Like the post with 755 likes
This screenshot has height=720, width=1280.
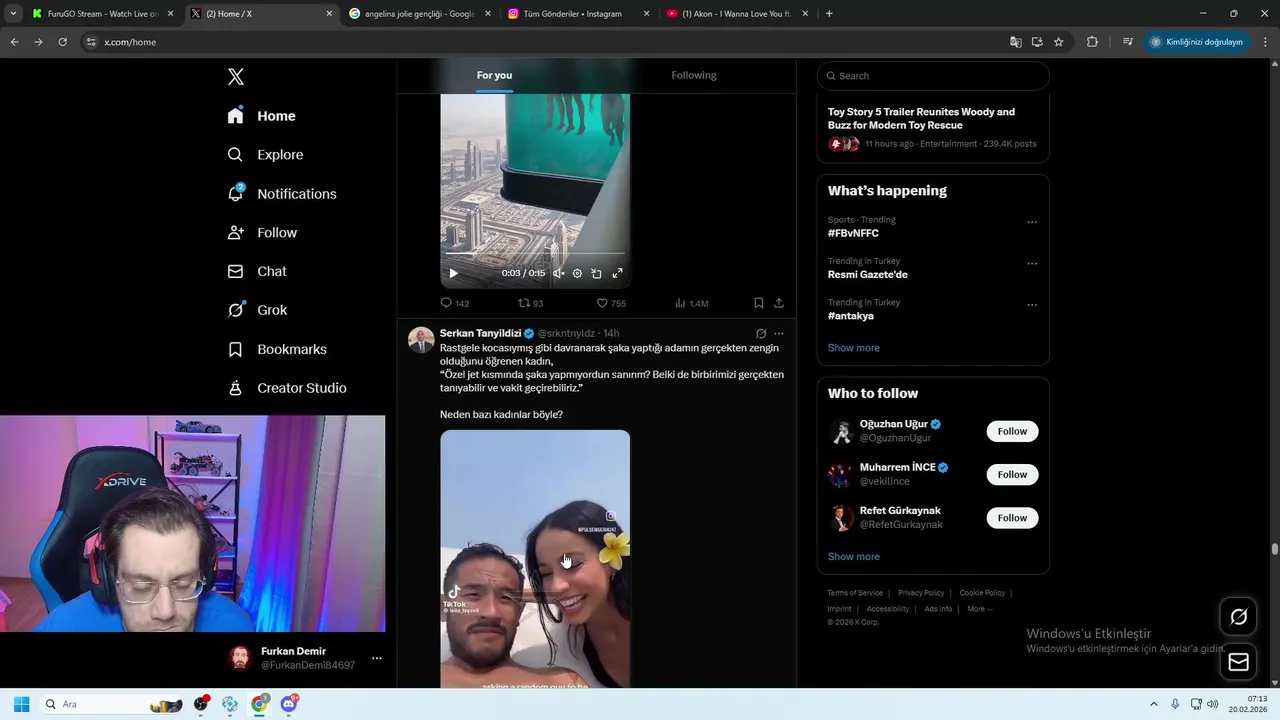click(611, 303)
